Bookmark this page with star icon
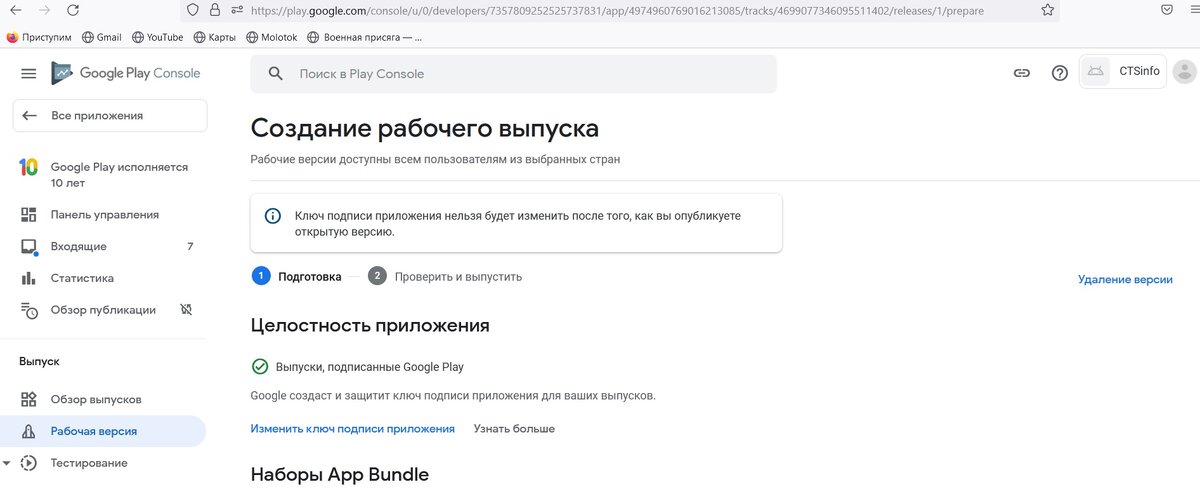 pyautogui.click(x=1047, y=10)
